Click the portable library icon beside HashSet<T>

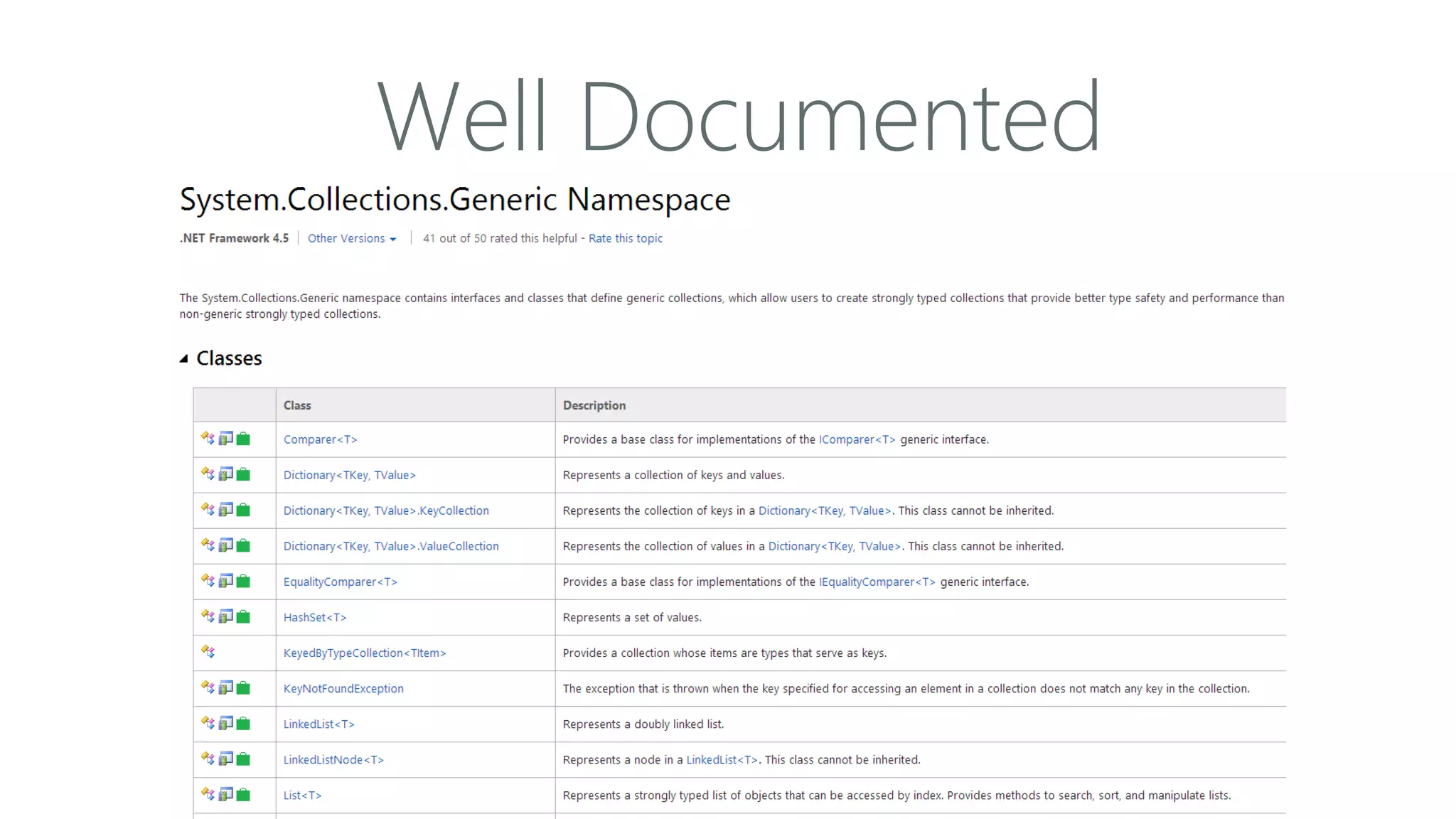click(x=225, y=616)
